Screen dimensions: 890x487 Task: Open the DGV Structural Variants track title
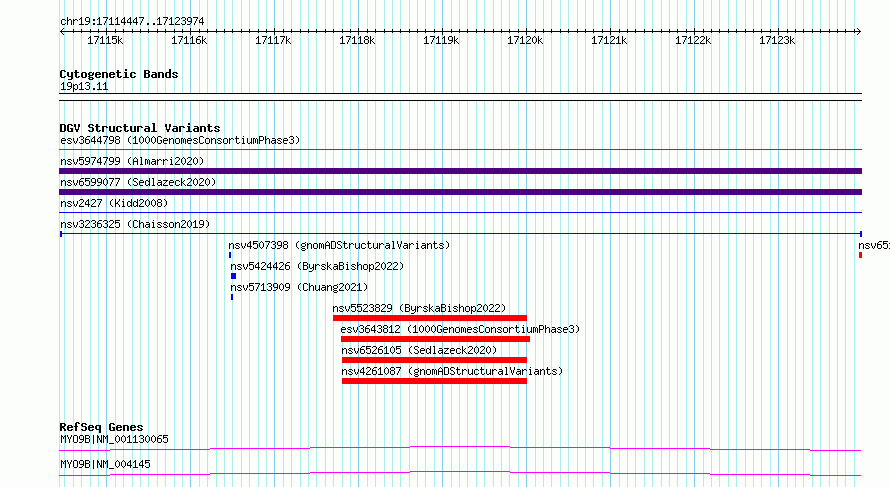tap(140, 128)
